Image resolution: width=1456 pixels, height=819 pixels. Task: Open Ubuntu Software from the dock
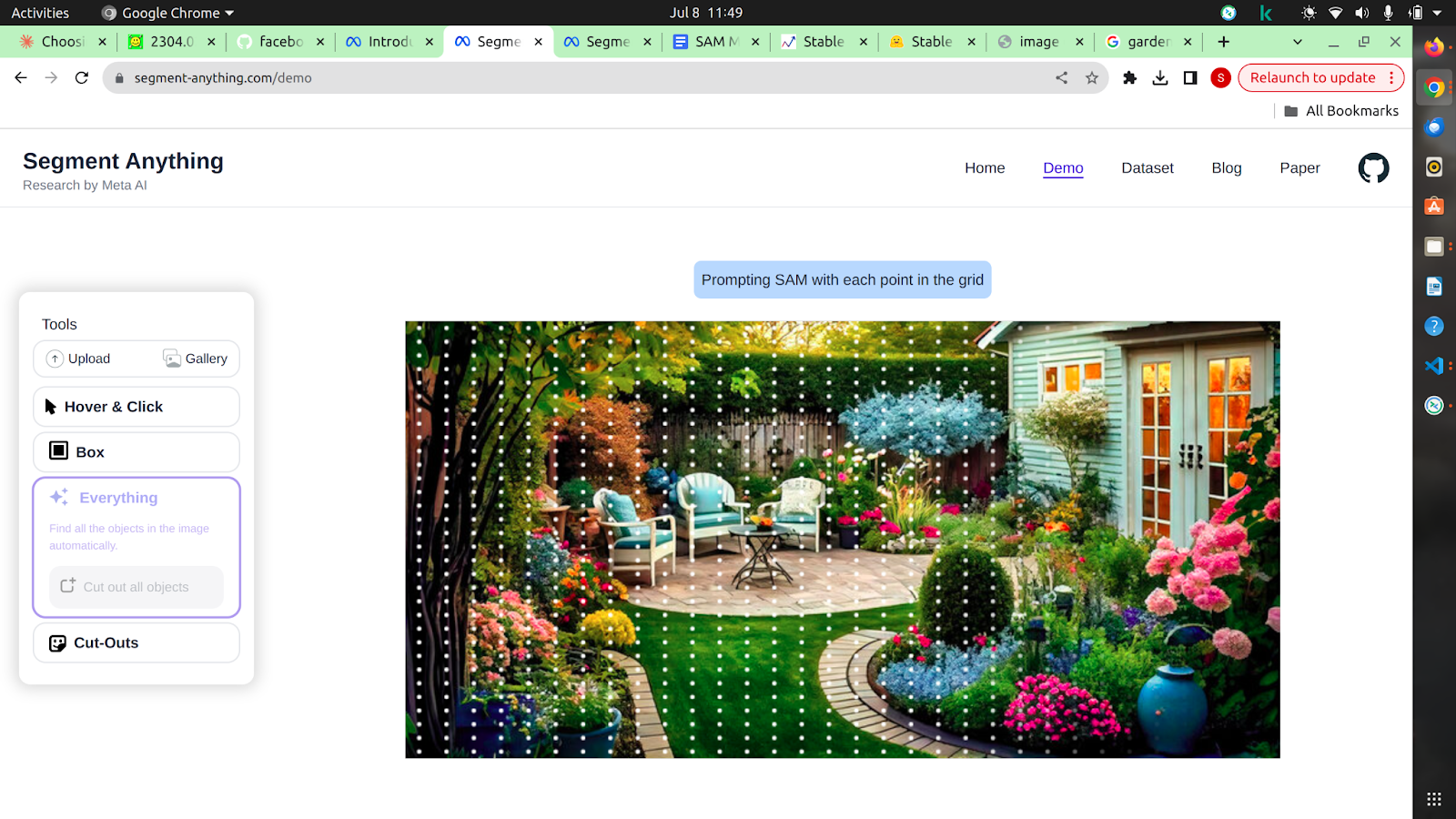point(1434,207)
